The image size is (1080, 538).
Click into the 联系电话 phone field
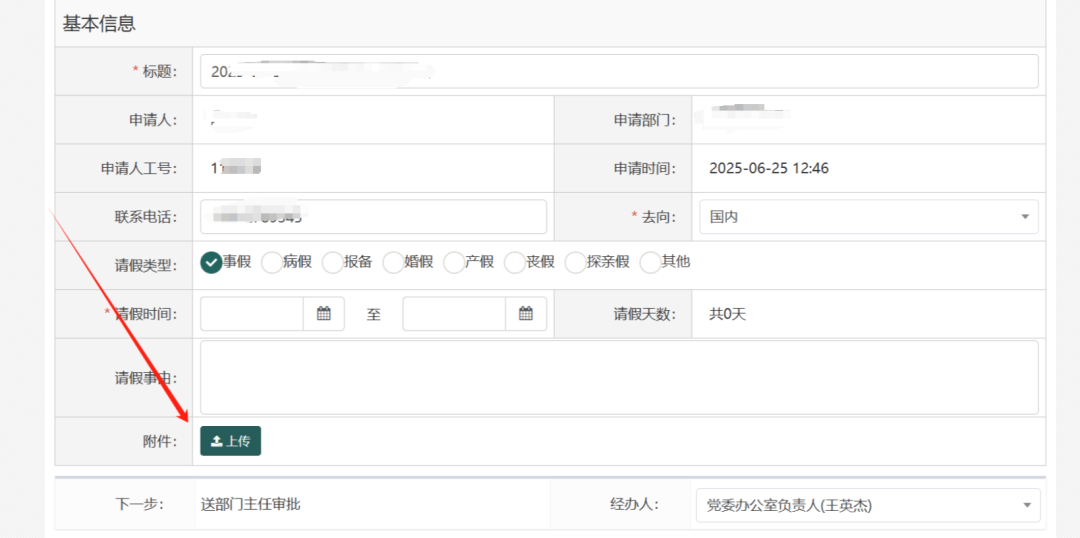373,217
